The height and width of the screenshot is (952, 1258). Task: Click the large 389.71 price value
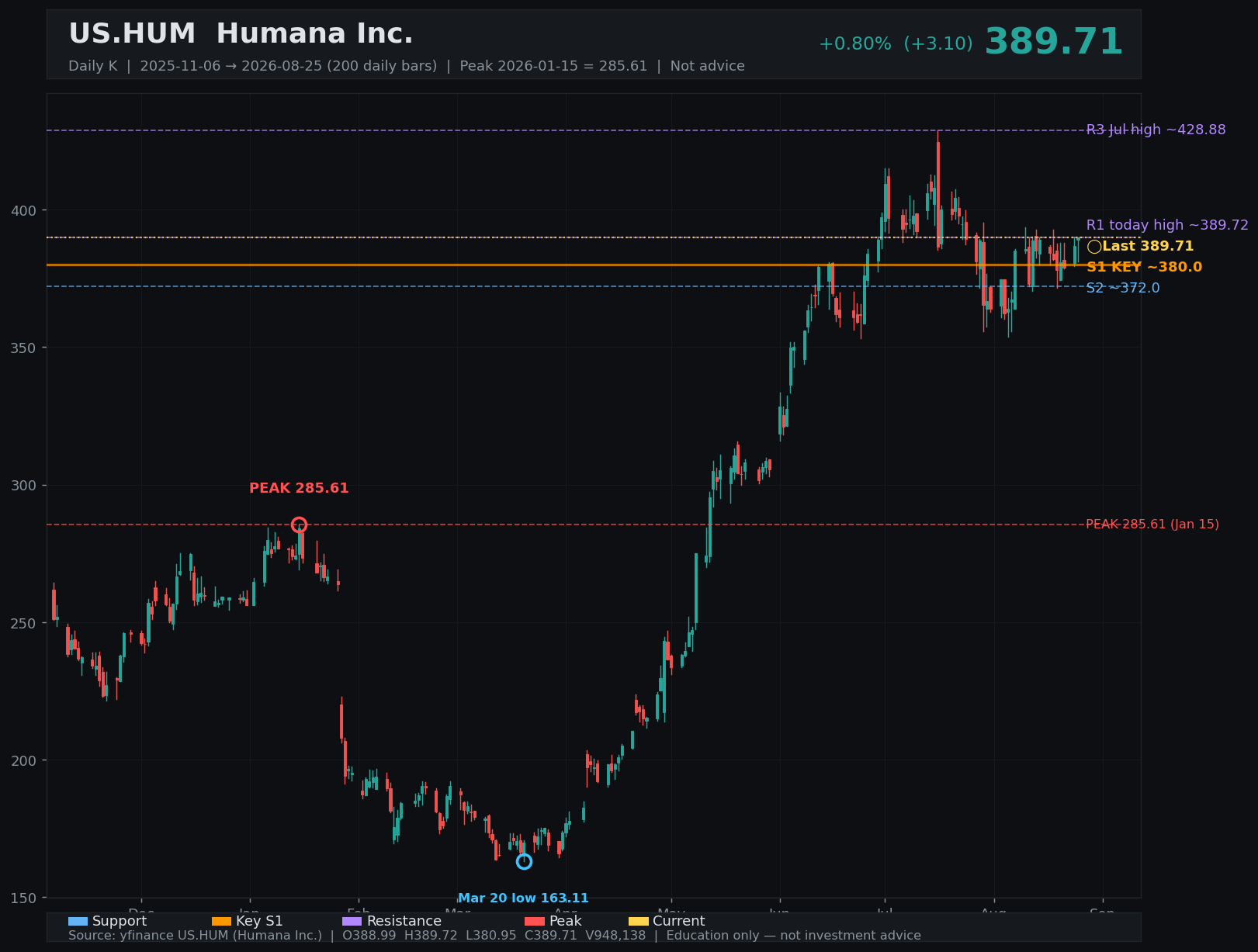(x=1053, y=42)
